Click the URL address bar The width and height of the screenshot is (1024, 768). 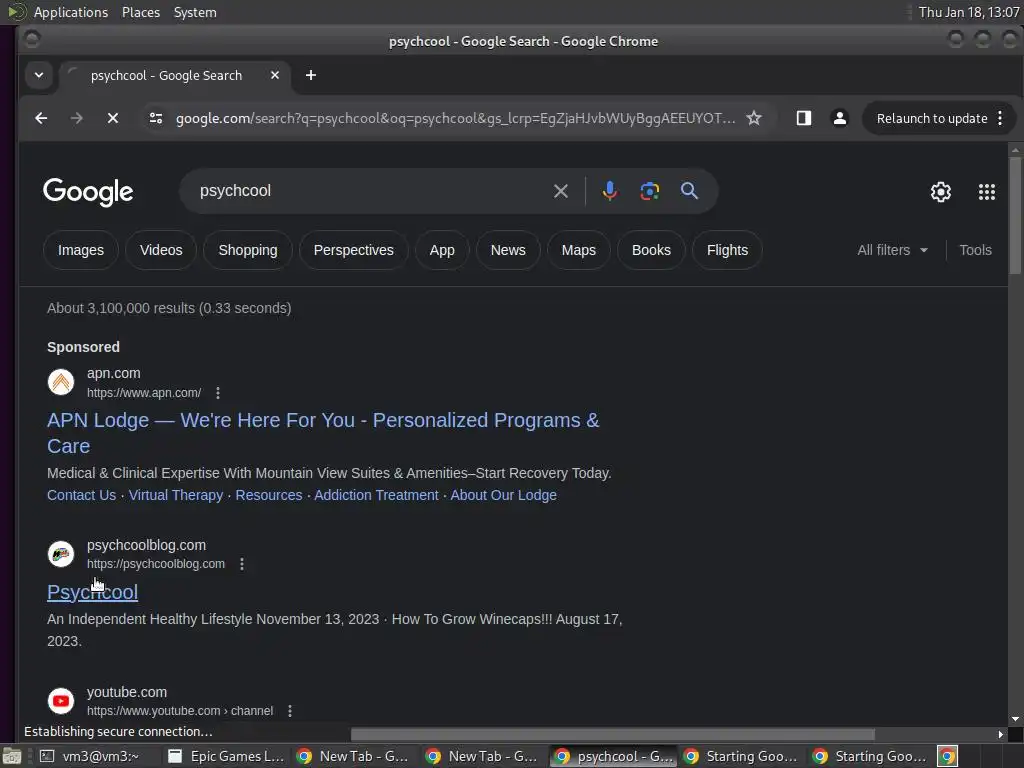(455, 118)
